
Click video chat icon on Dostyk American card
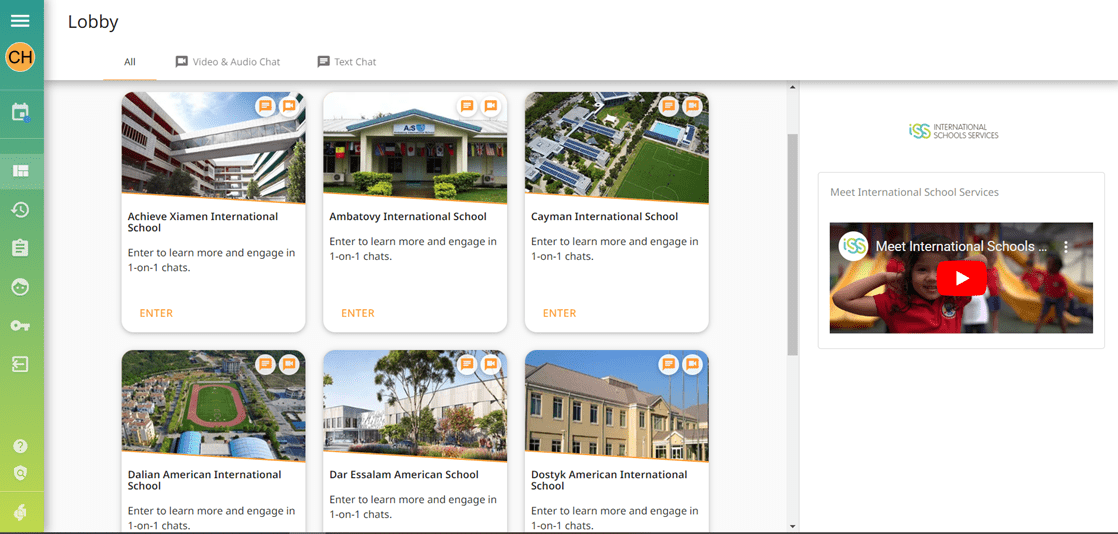[x=692, y=364]
